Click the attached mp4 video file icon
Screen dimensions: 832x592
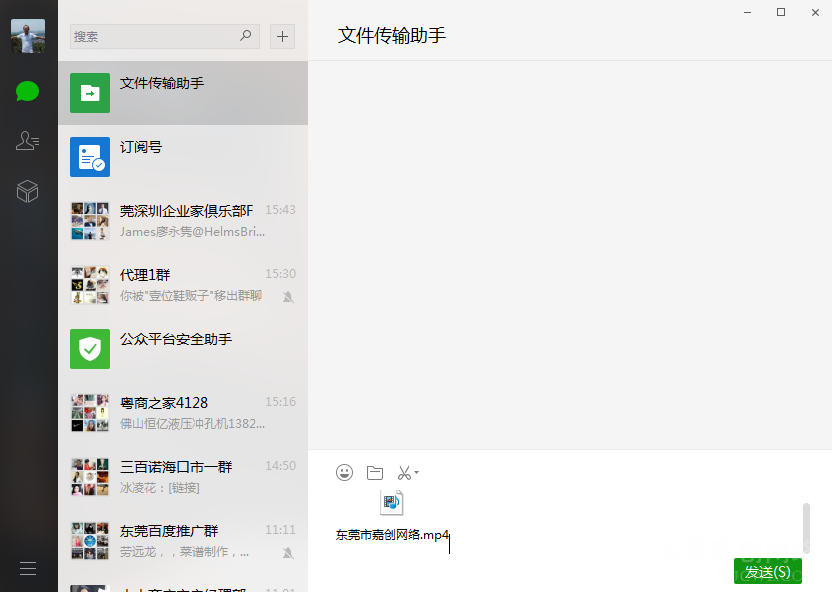point(392,503)
